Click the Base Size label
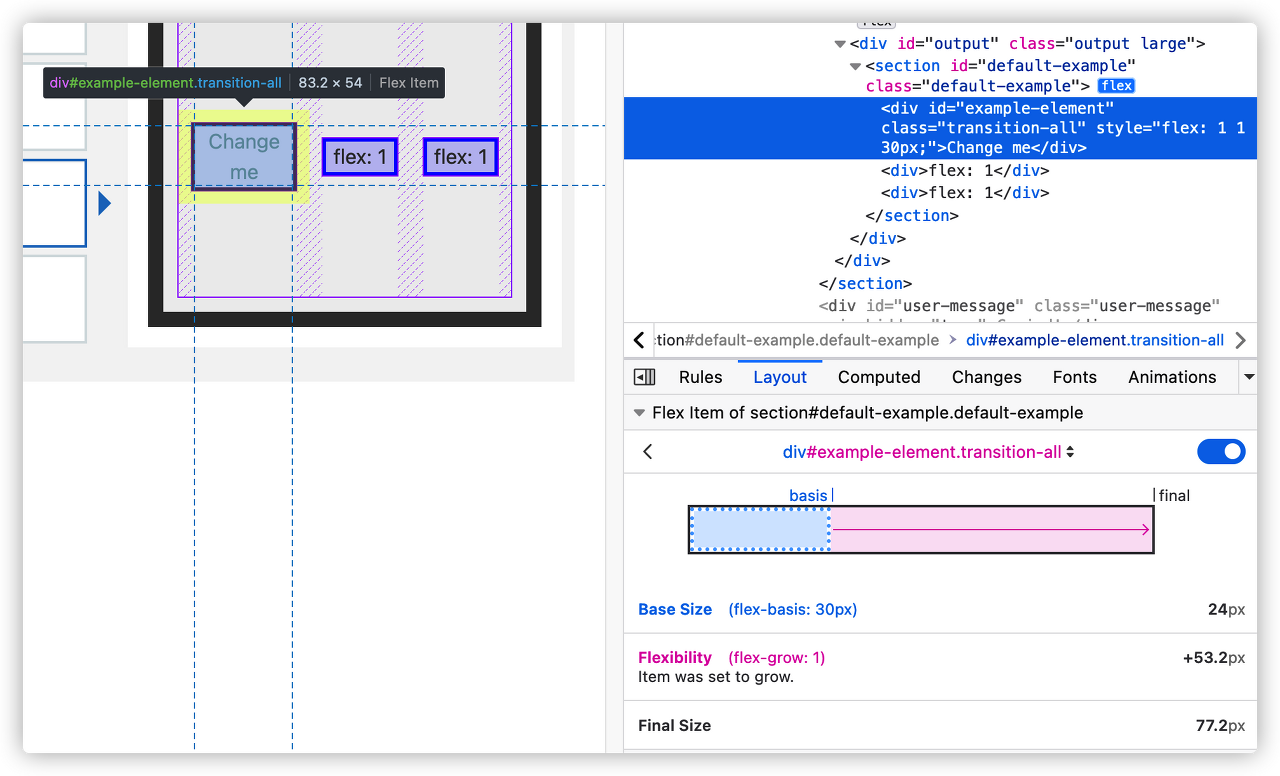 tap(675, 609)
